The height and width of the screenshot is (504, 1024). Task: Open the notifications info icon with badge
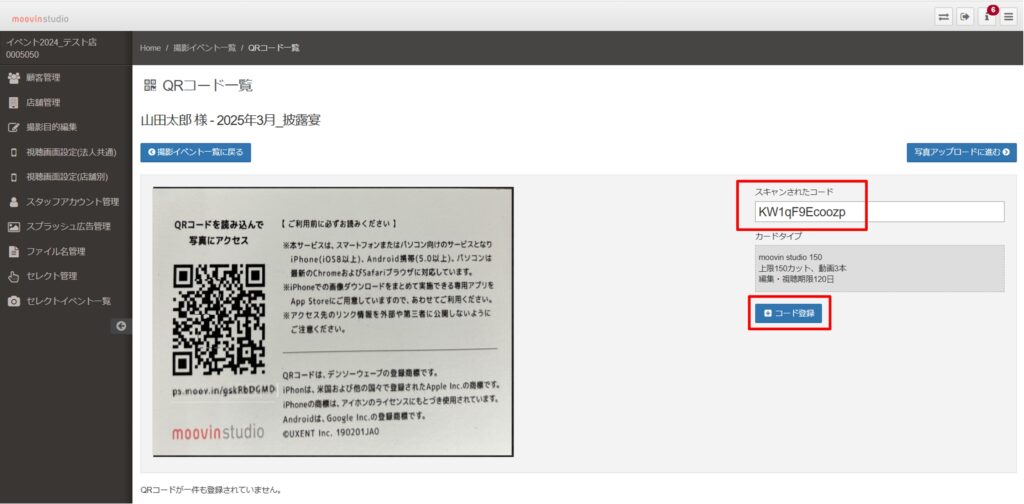click(x=987, y=17)
